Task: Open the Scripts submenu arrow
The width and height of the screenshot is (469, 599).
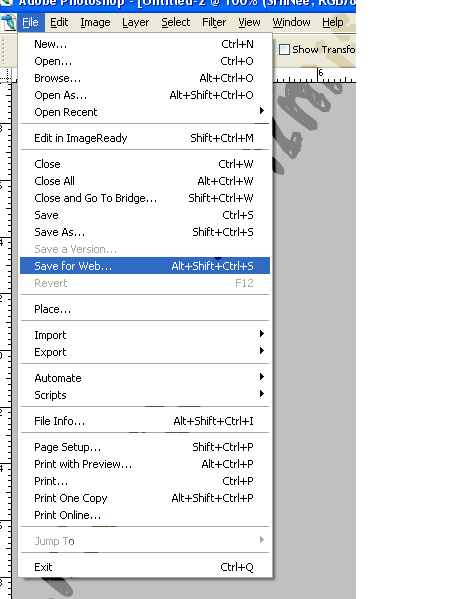Action: click(x=262, y=393)
